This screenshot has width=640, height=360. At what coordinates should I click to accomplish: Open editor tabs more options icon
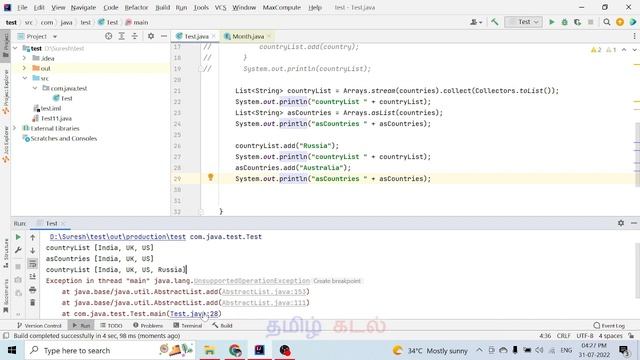point(634,36)
